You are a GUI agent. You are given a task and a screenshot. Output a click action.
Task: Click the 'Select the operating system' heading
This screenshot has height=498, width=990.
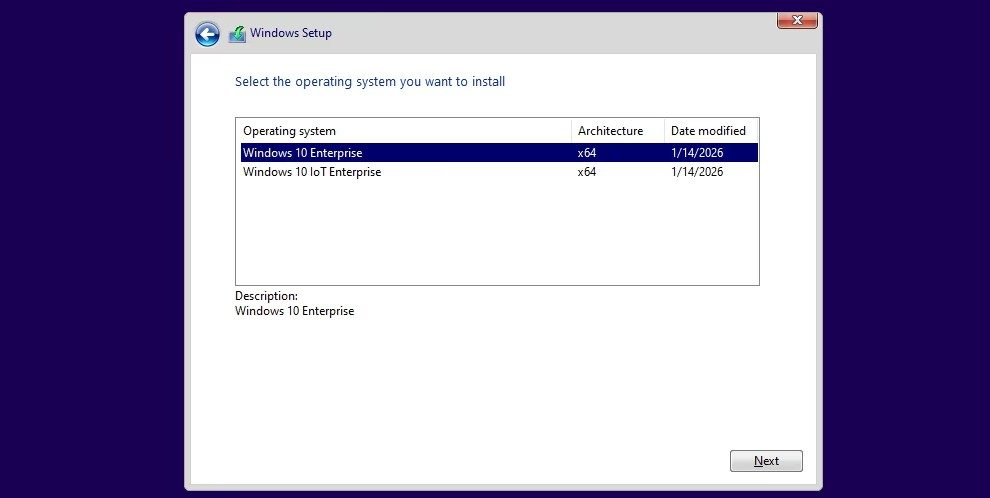(370, 81)
